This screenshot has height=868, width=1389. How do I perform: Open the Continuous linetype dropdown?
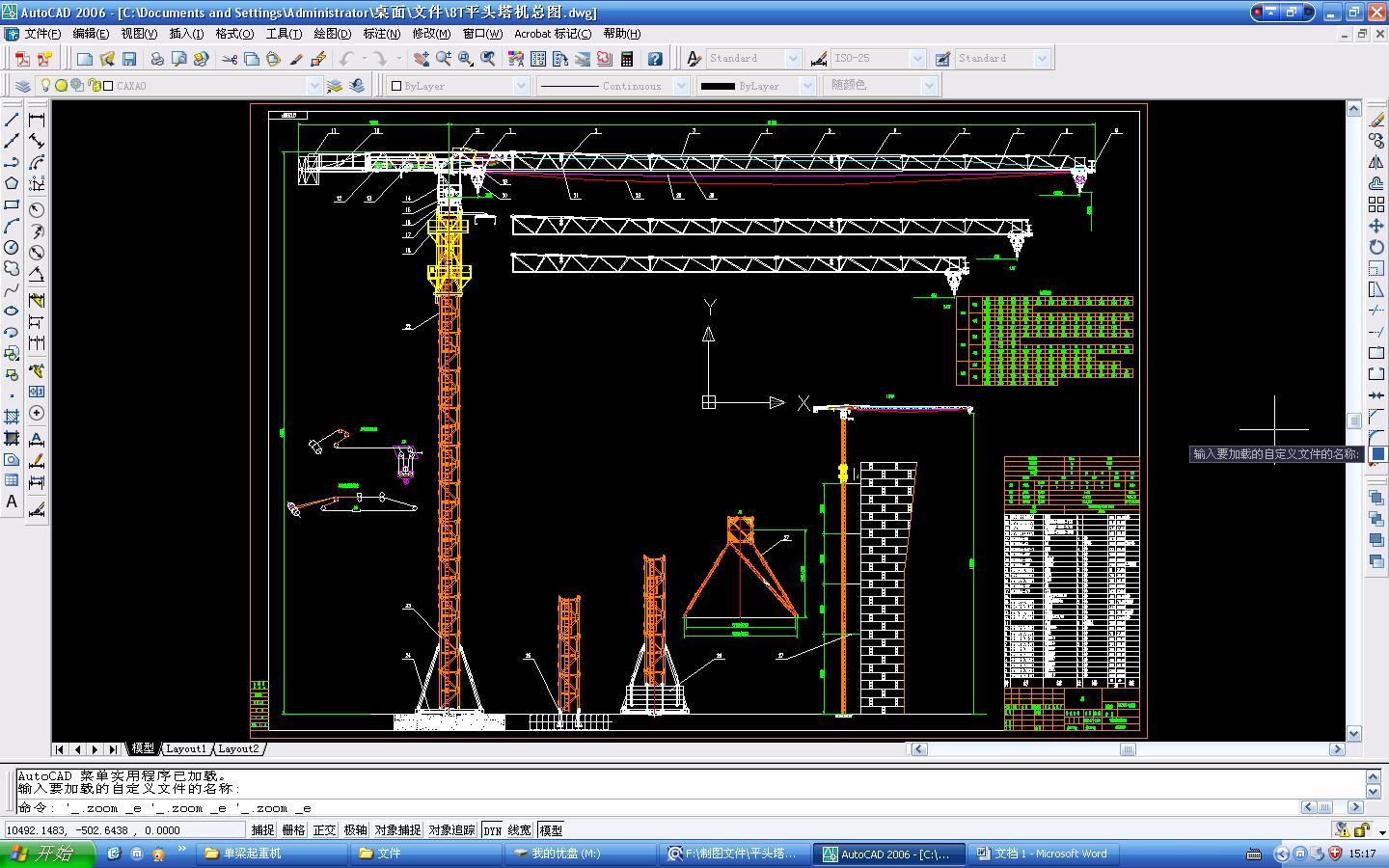click(x=681, y=86)
